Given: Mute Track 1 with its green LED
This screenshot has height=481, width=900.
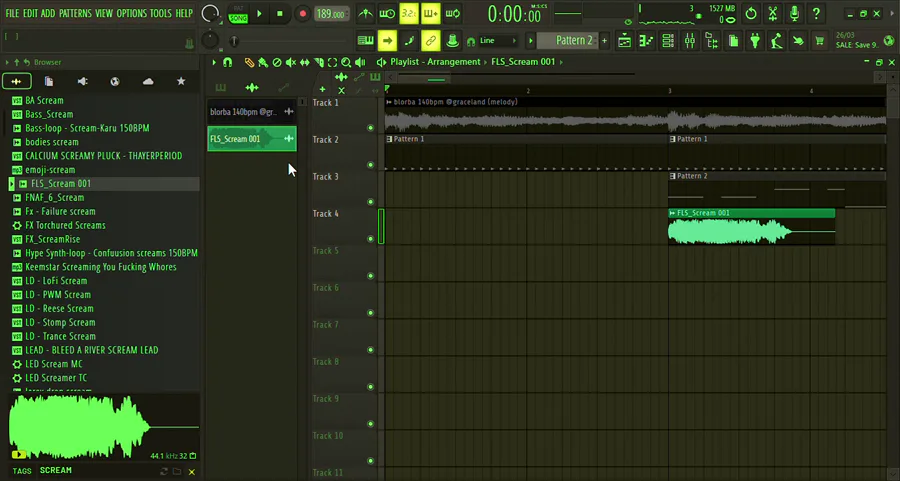Looking at the screenshot, I should click(370, 128).
